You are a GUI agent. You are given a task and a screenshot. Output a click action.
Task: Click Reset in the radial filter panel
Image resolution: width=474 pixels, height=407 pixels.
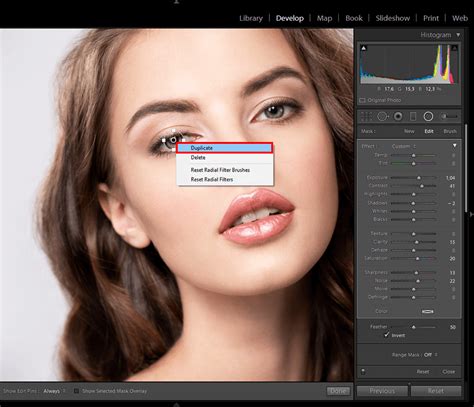(423, 371)
